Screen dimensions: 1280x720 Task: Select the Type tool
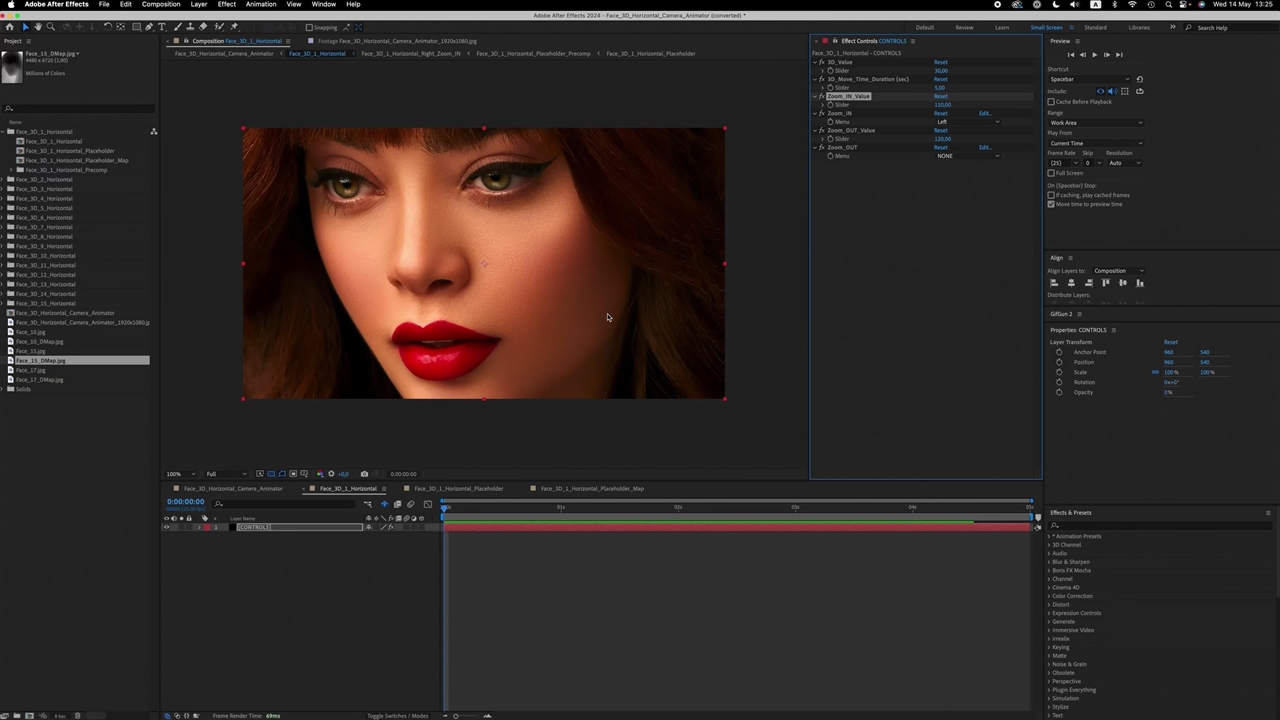162,27
